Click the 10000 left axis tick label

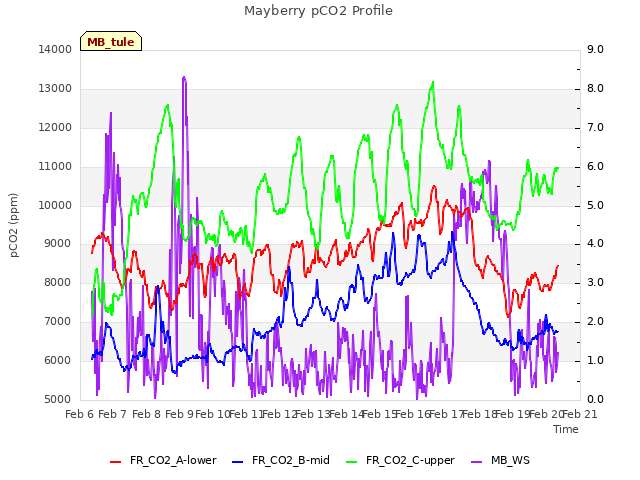tap(55, 205)
